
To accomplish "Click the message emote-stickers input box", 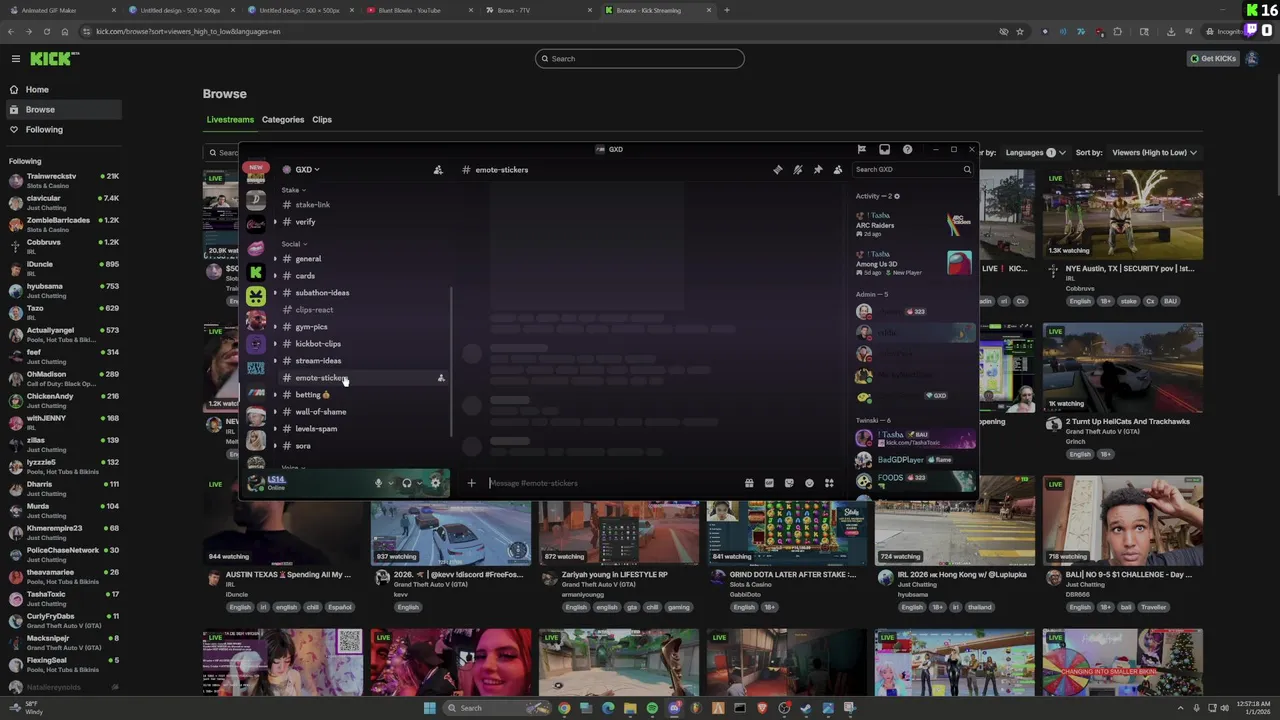I will (x=610, y=483).
